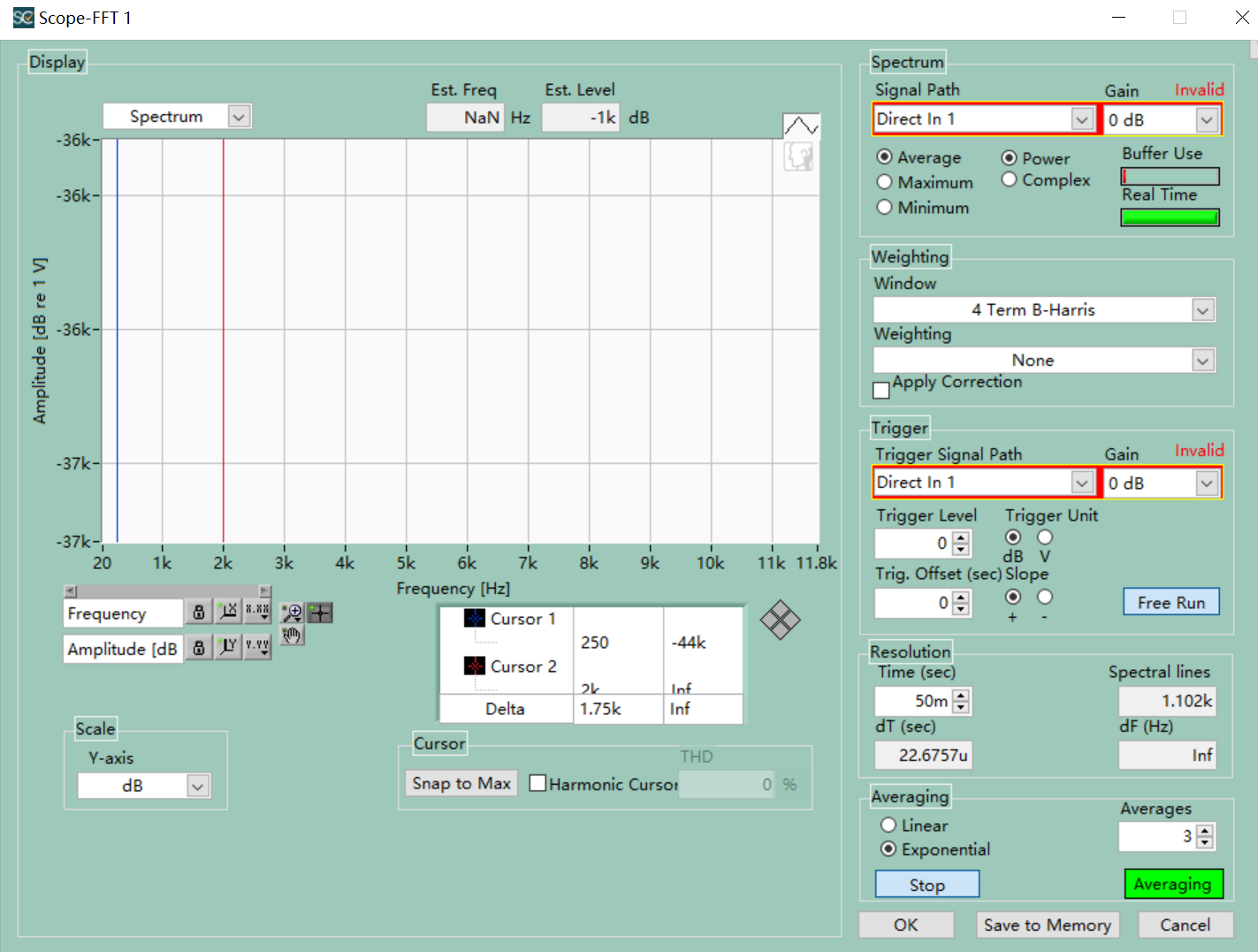This screenshot has width=1258, height=952.
Task: Lock the Frequency axis autoscale
Action: (199, 612)
